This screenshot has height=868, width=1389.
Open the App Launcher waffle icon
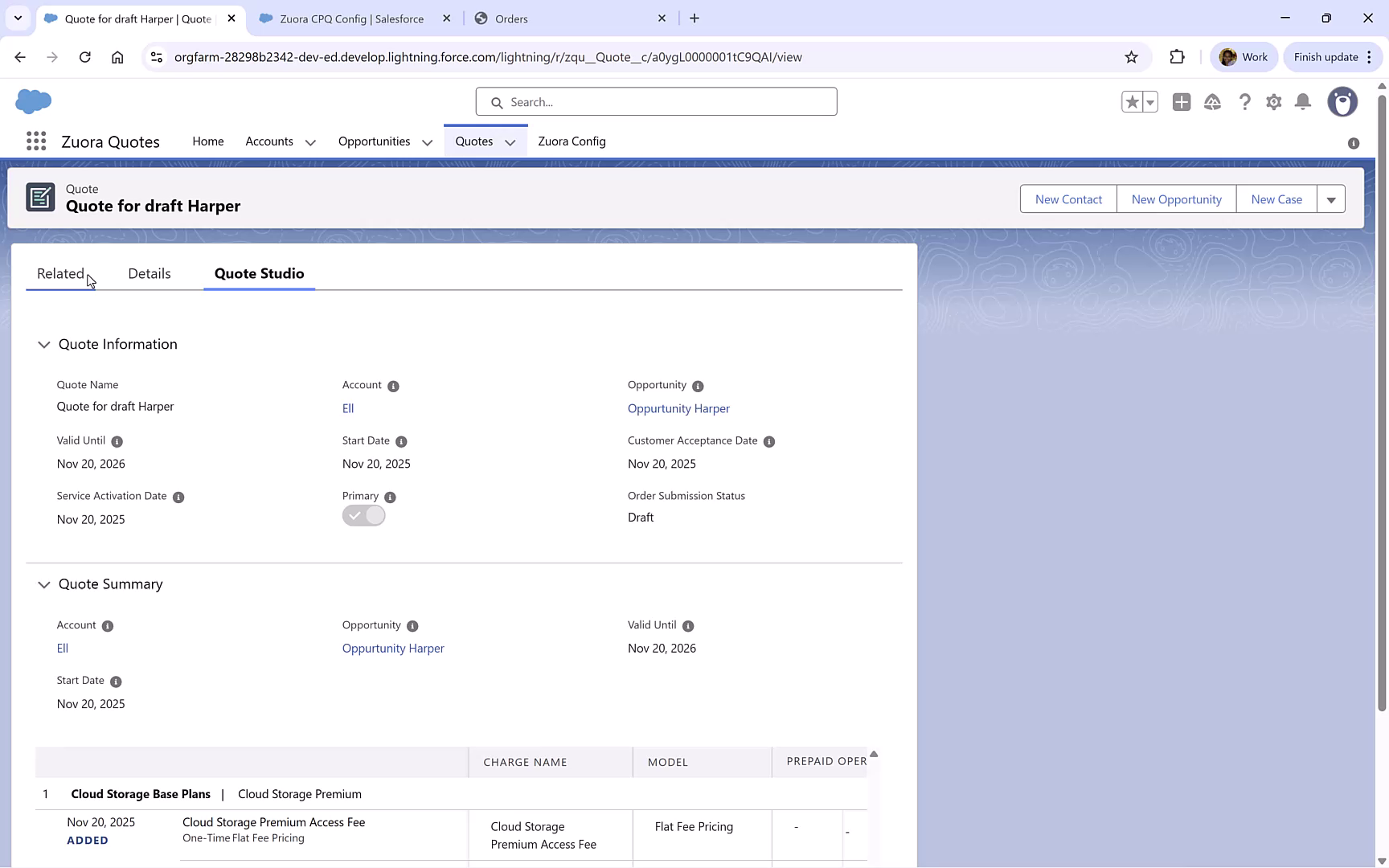pos(36,141)
